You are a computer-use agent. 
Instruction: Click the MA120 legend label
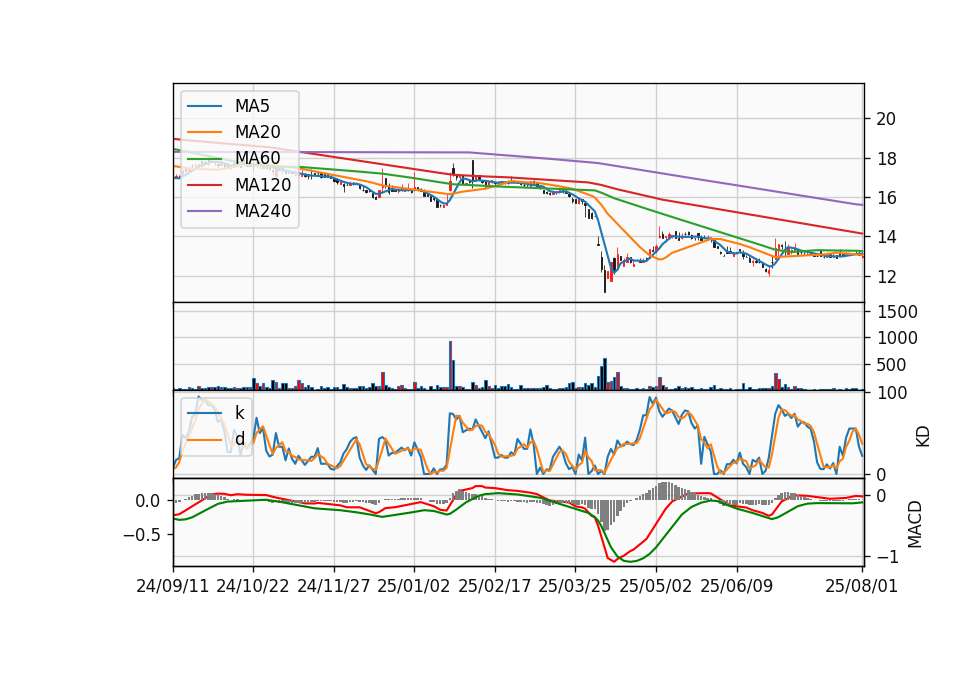tap(263, 184)
